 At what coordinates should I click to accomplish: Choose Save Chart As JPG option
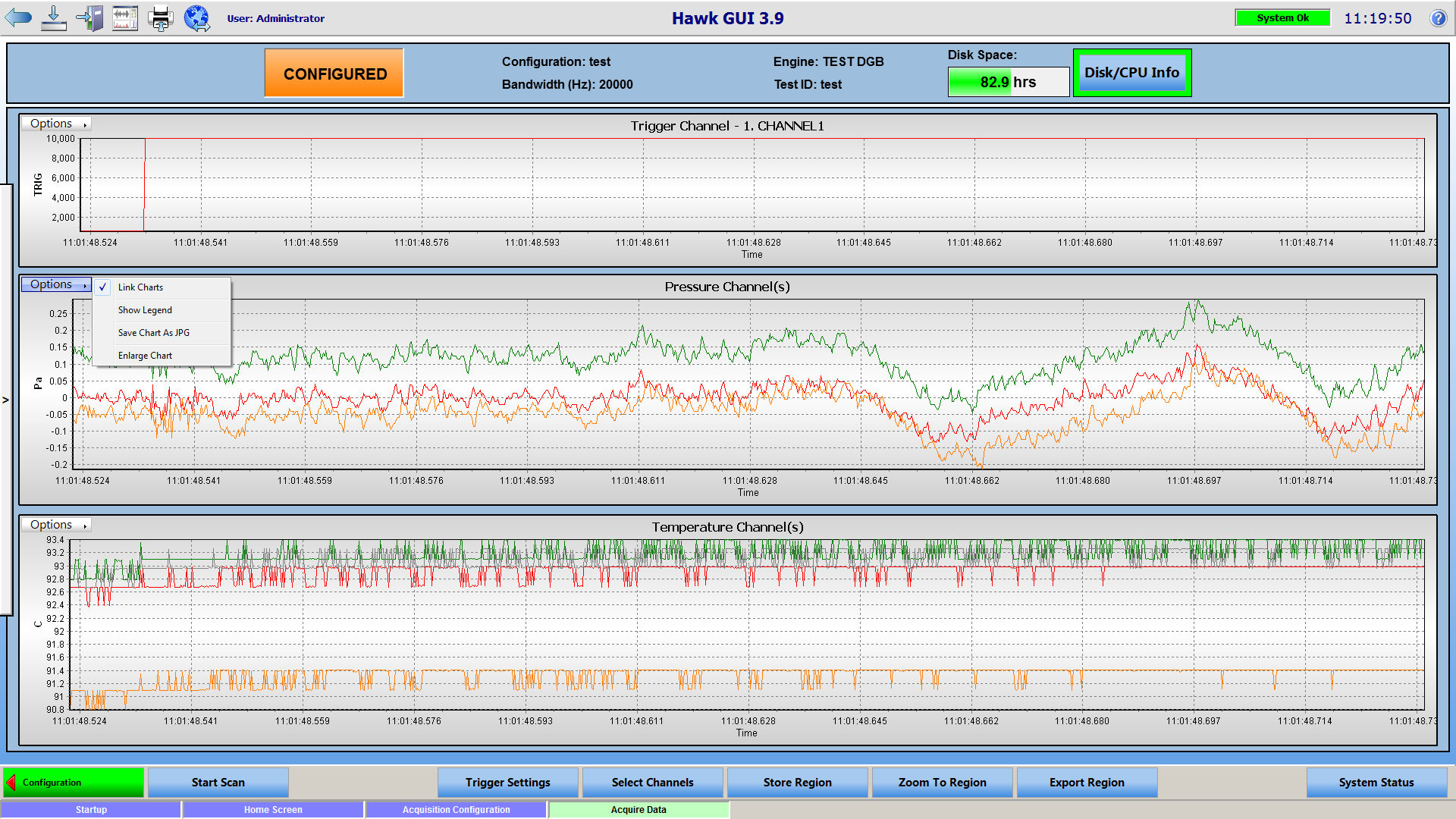click(154, 333)
